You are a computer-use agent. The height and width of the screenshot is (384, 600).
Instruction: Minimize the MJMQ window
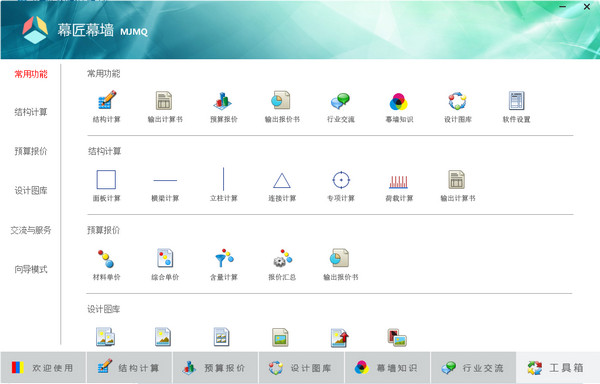pos(562,7)
